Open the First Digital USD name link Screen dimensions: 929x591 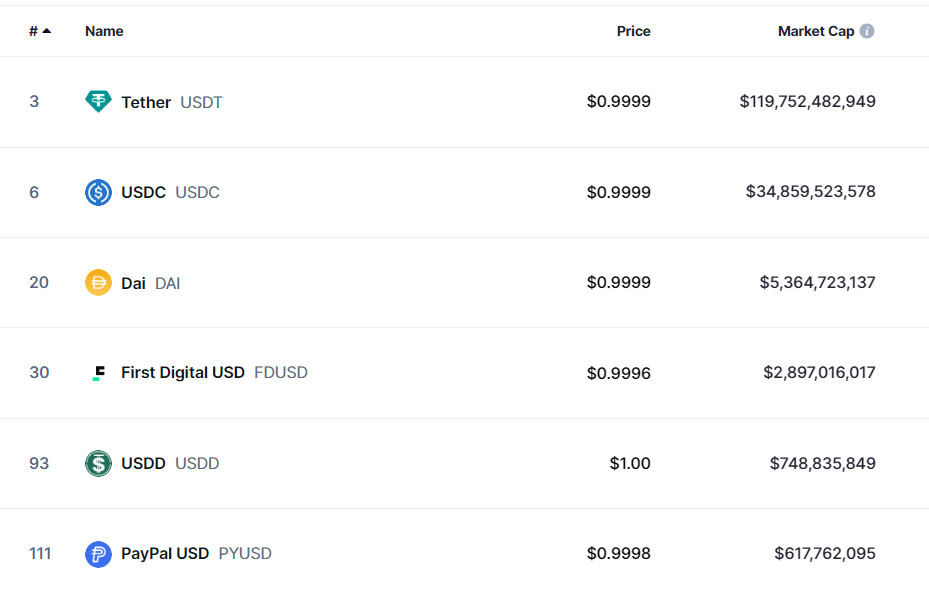[182, 372]
